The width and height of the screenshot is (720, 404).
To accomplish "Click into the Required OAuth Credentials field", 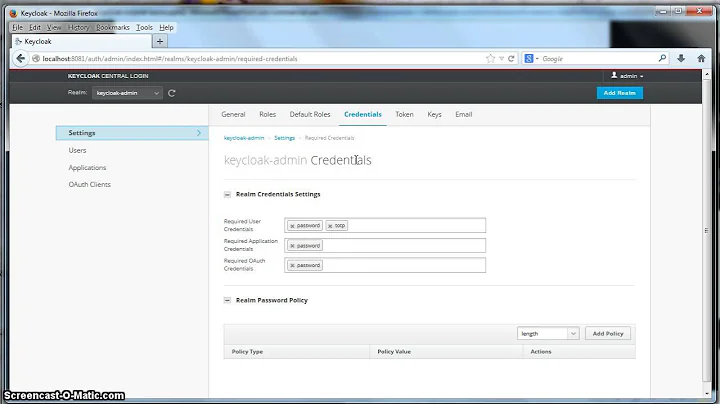I will click(385, 265).
